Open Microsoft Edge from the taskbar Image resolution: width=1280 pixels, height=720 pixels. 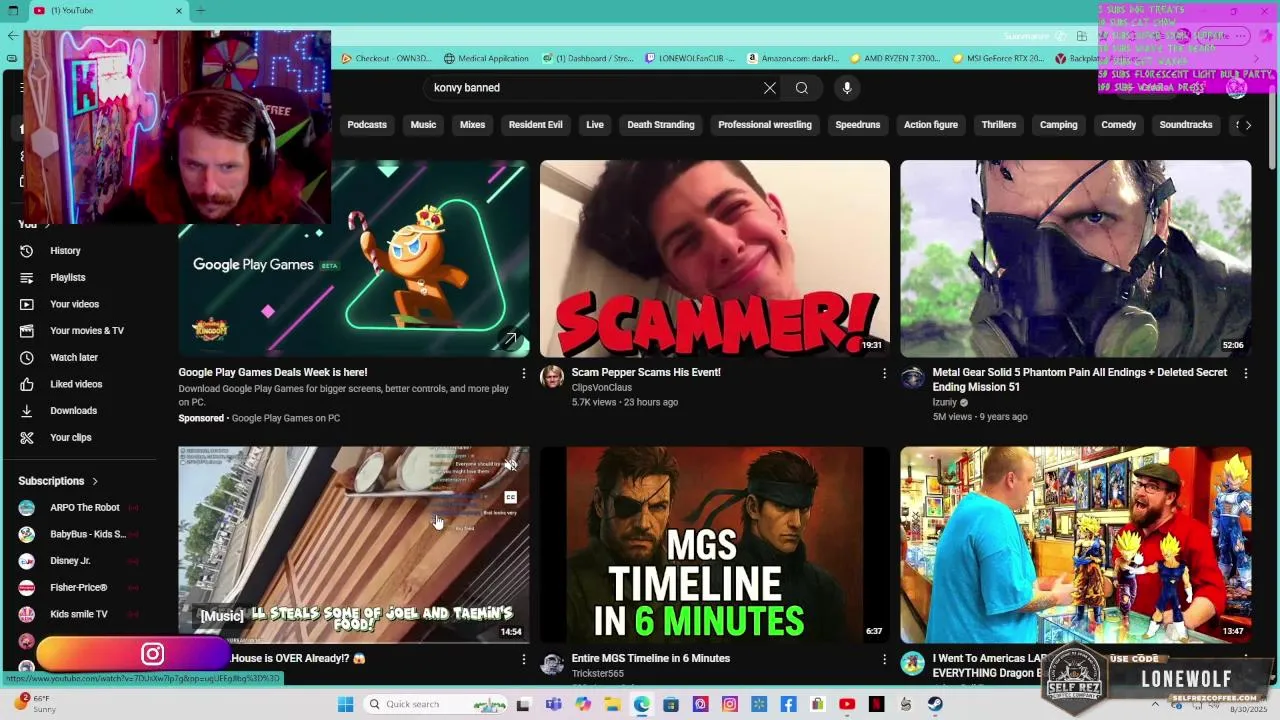[641, 705]
